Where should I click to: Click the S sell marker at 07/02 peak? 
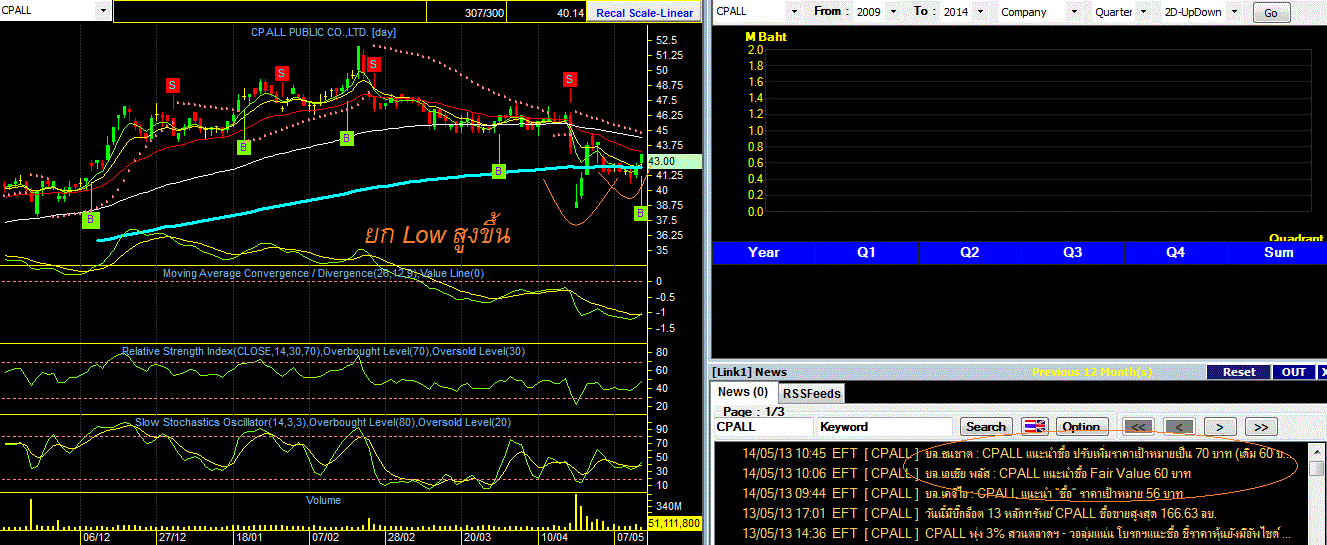[x=372, y=64]
